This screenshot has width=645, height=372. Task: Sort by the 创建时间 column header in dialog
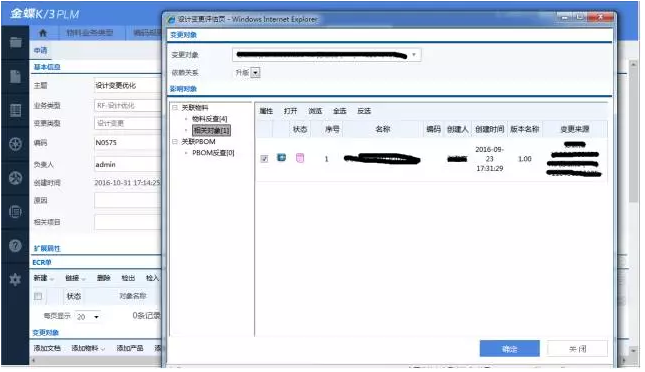490,130
